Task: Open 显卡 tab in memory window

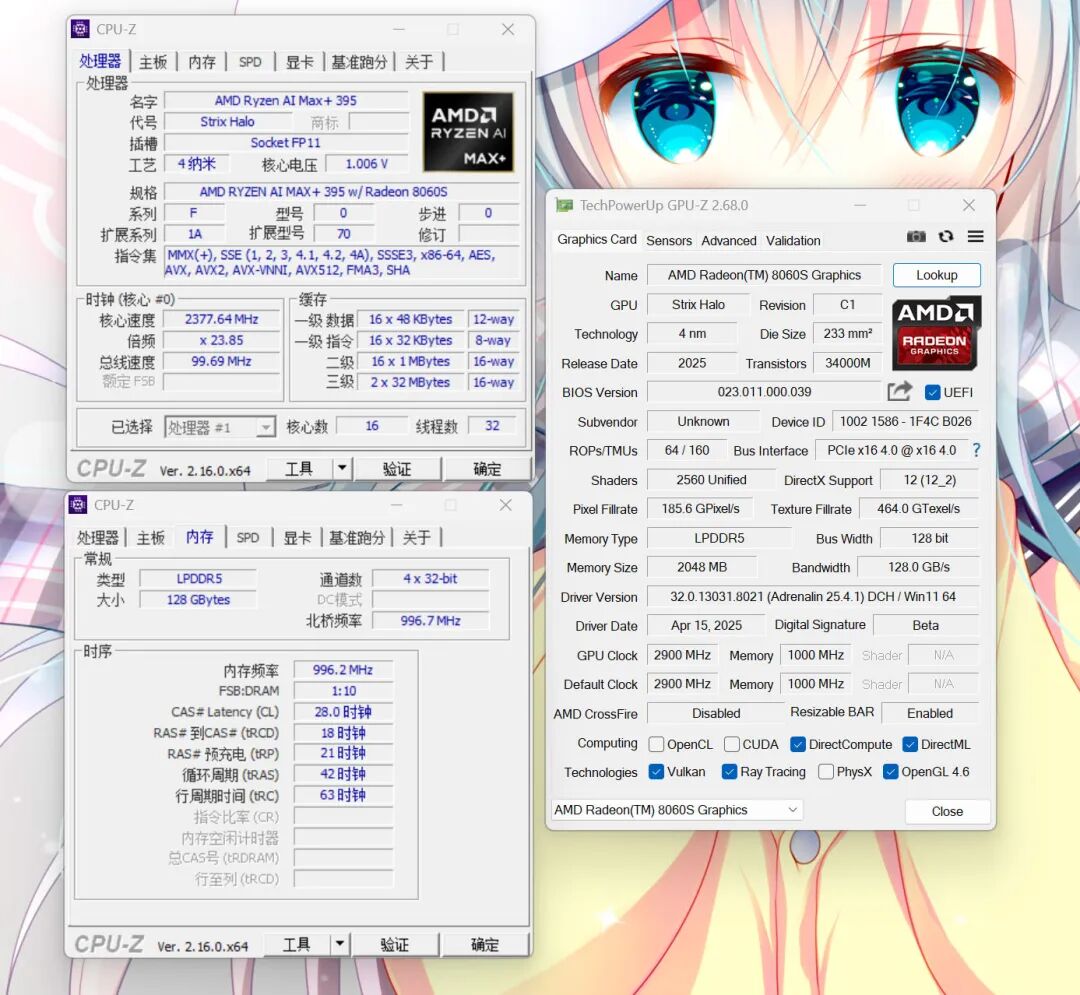Action: 298,538
